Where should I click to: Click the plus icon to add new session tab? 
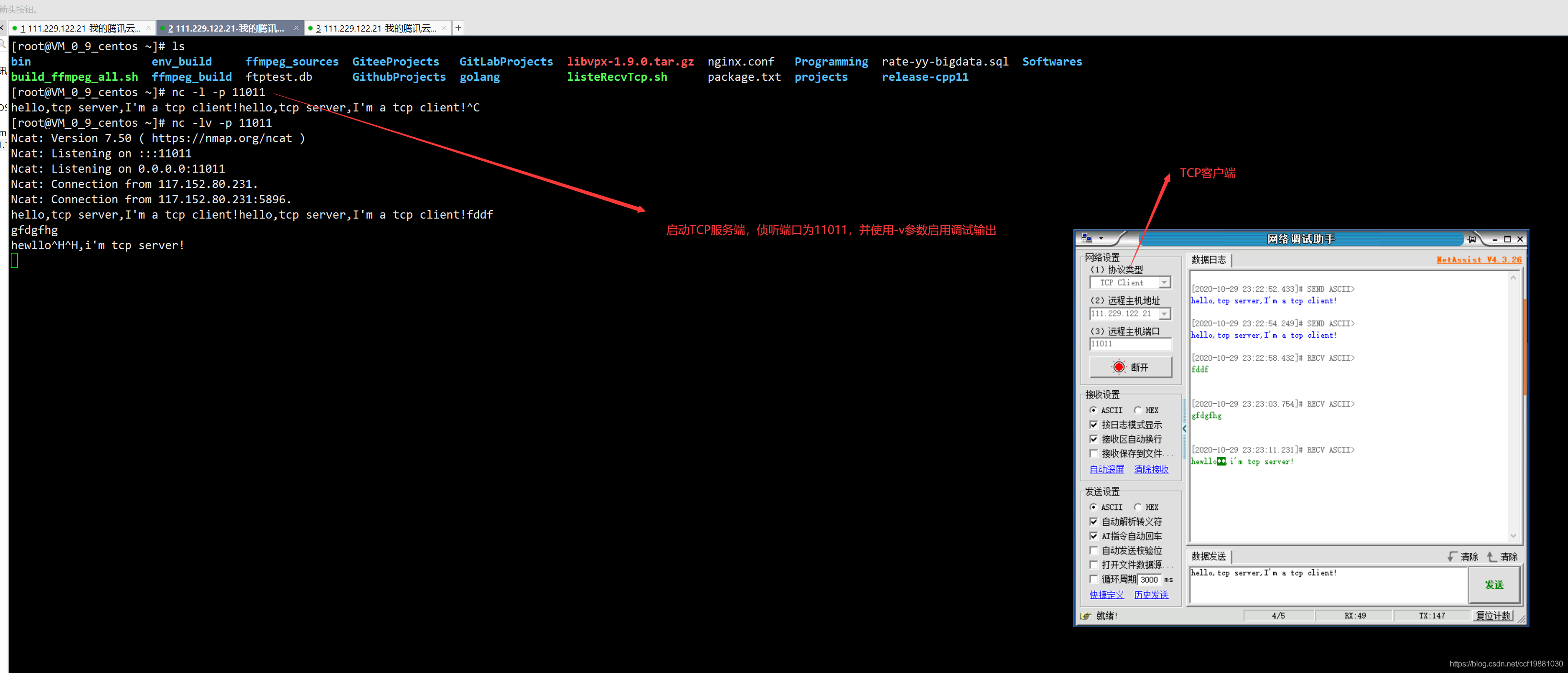point(458,28)
